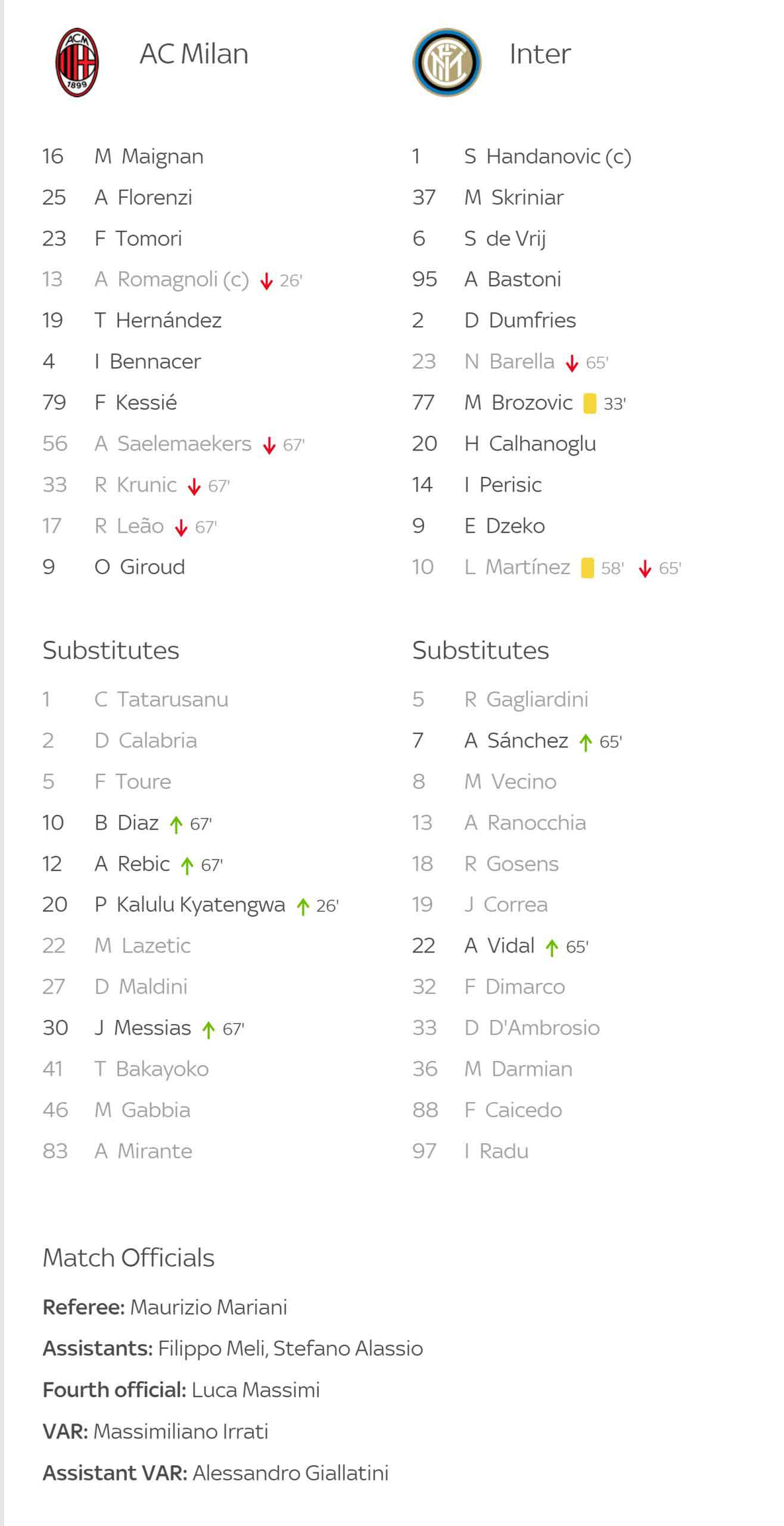Click Martínez's yellow card icon
This screenshot has width=784, height=1526.
point(587,568)
